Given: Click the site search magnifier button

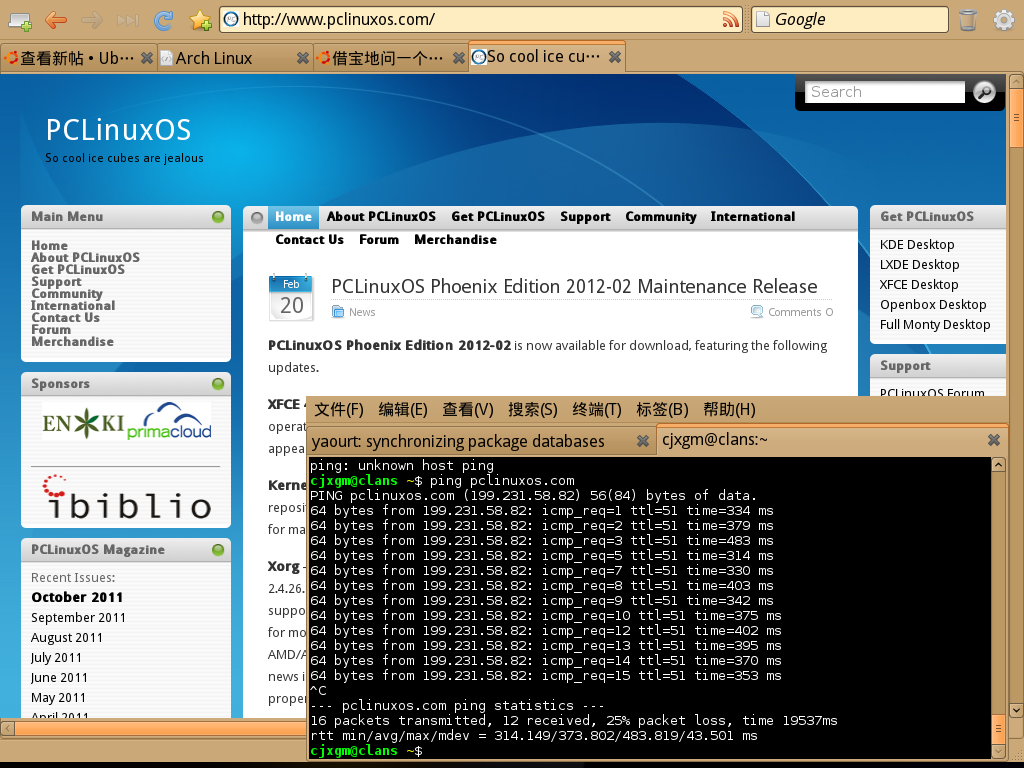Looking at the screenshot, I should [984, 92].
